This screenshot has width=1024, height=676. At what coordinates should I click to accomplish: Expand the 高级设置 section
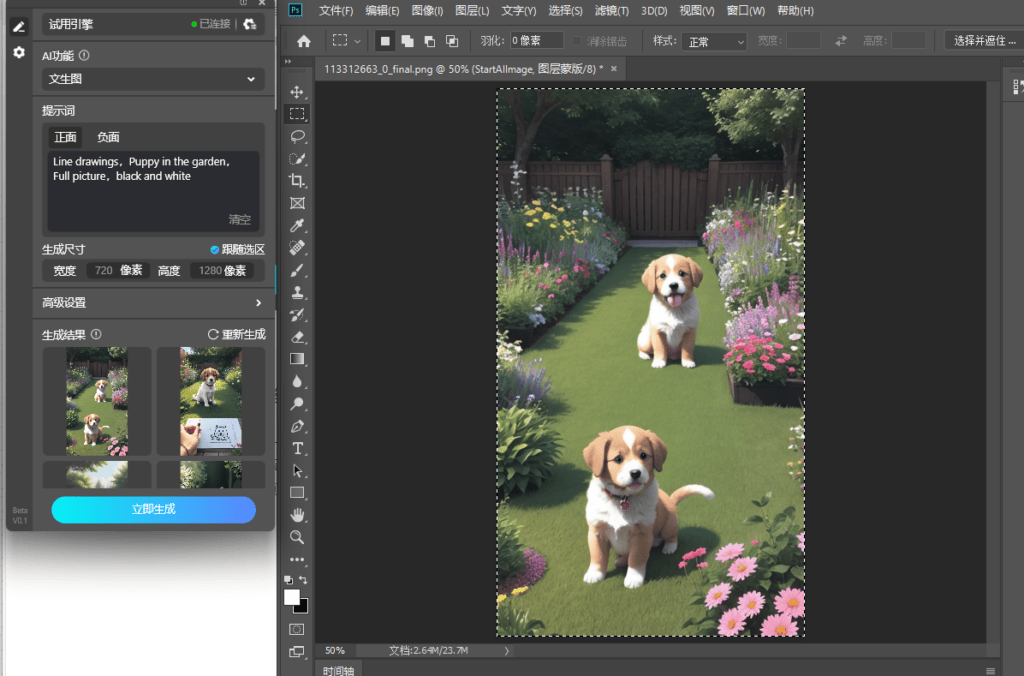pyautogui.click(x=153, y=302)
